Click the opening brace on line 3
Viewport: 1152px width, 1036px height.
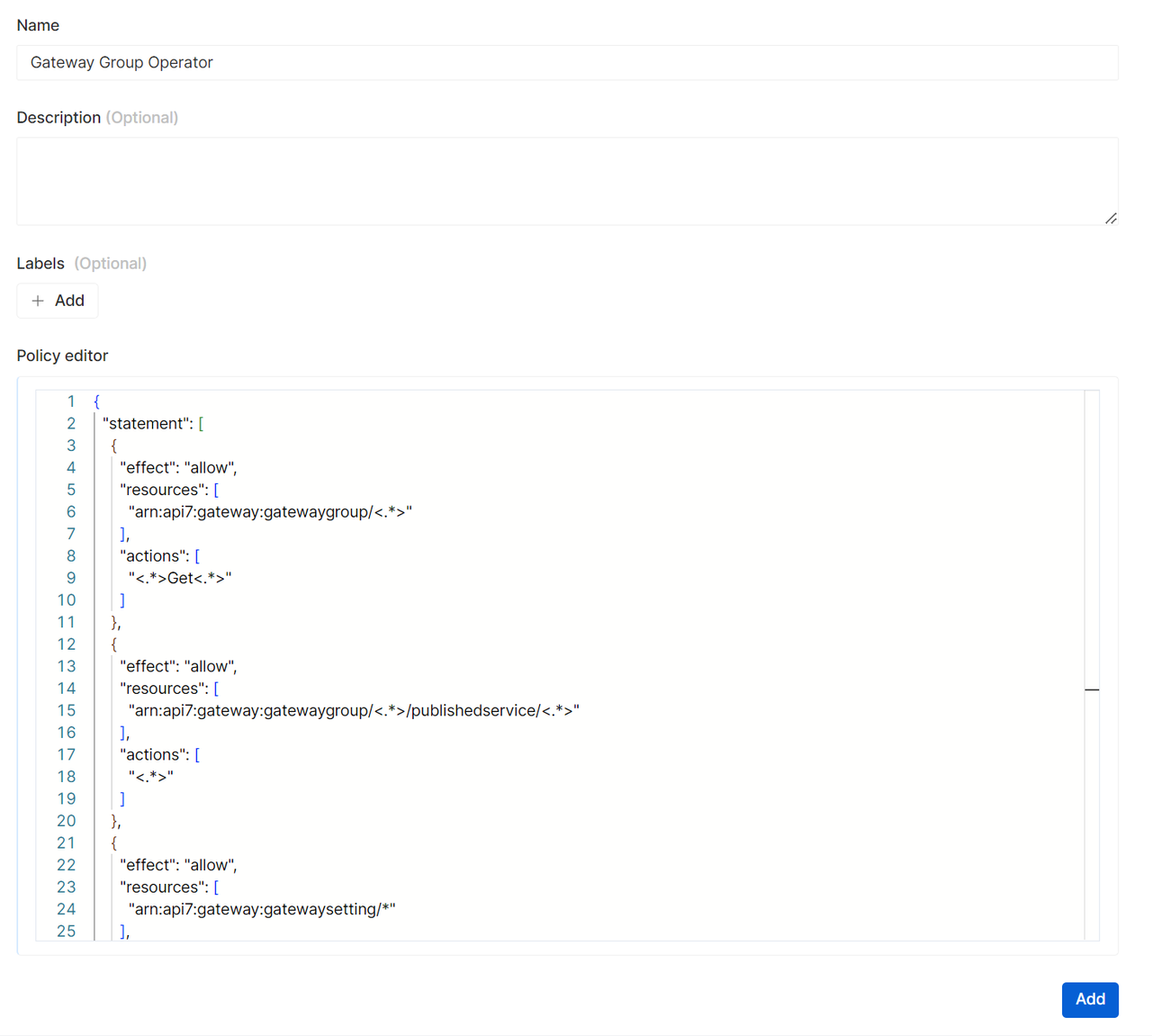click(x=113, y=446)
